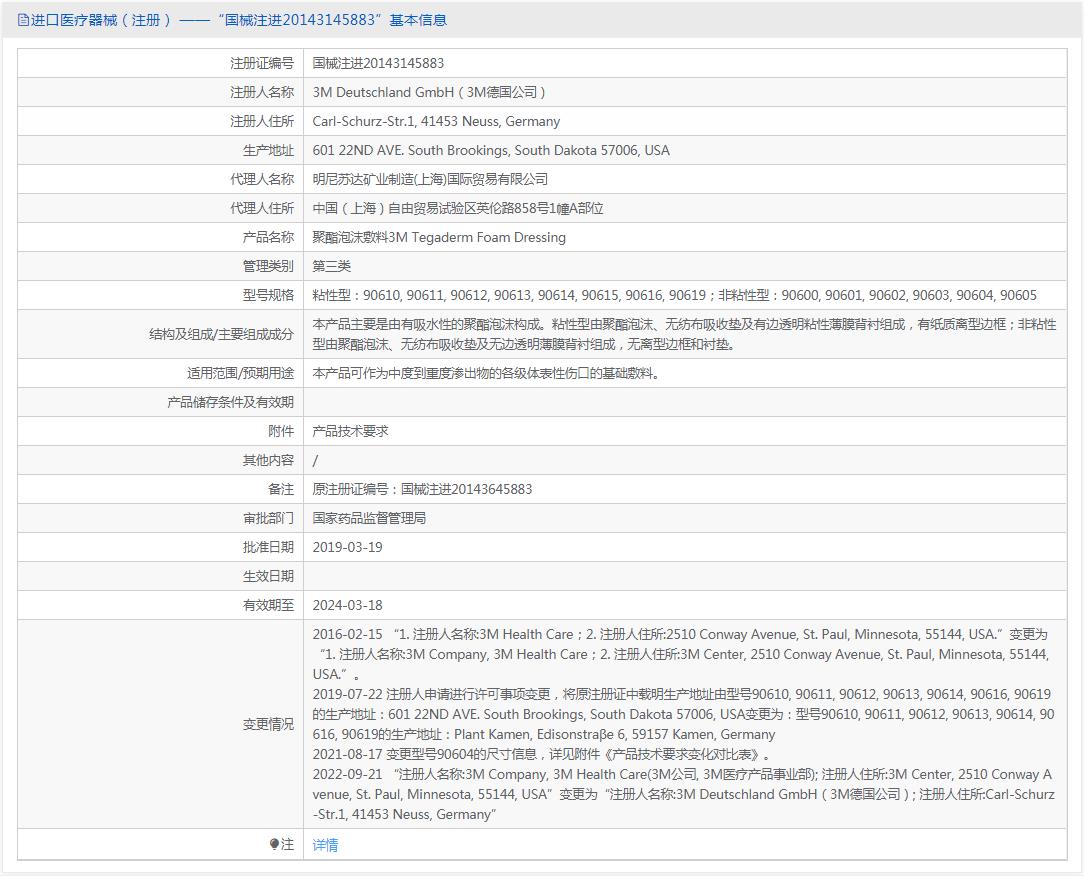Select the 产品名称 row label

coord(268,238)
